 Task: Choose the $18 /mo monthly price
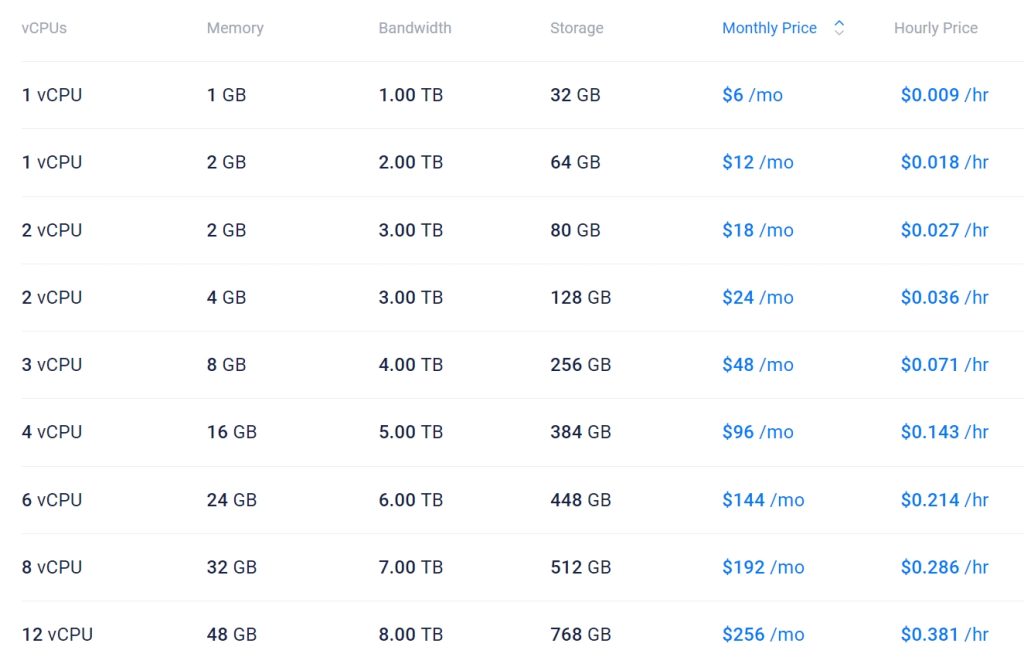(x=757, y=230)
